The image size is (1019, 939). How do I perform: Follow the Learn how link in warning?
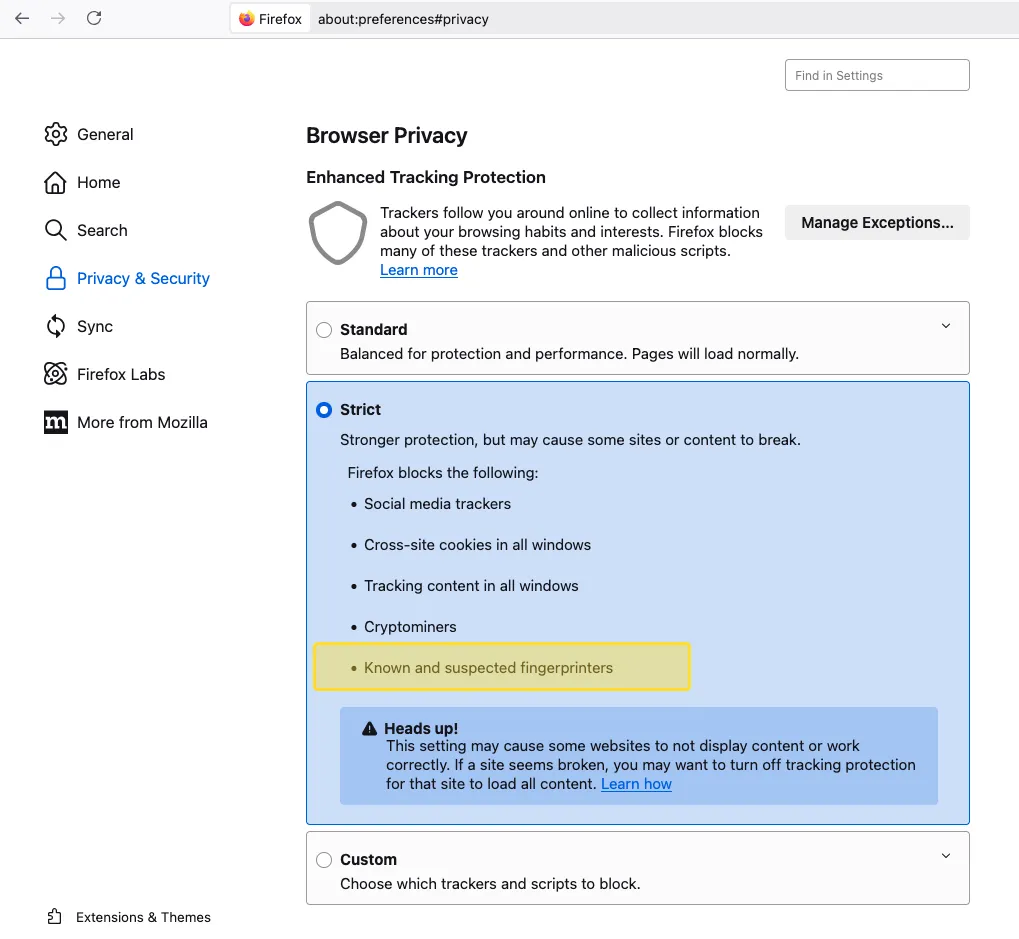tap(636, 784)
